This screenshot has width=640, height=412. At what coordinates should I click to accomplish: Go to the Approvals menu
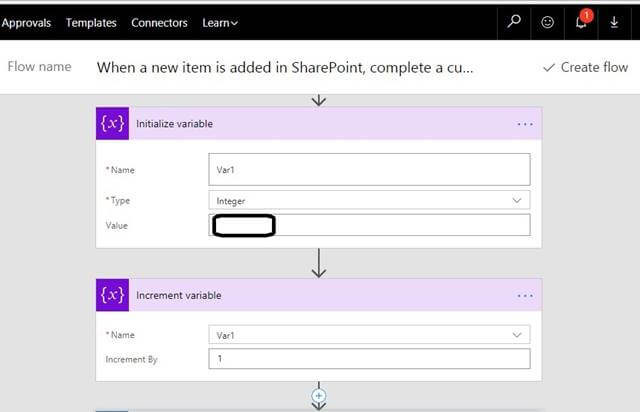click(x=25, y=22)
